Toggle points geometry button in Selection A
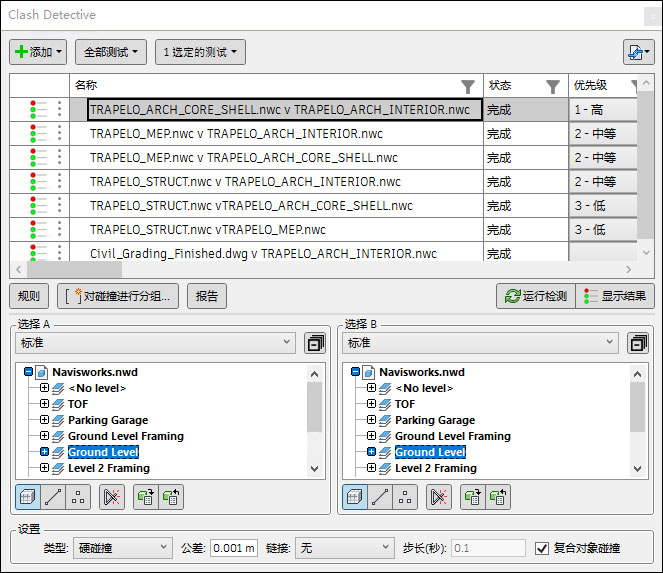This screenshot has height=573, width=663. tap(78, 497)
